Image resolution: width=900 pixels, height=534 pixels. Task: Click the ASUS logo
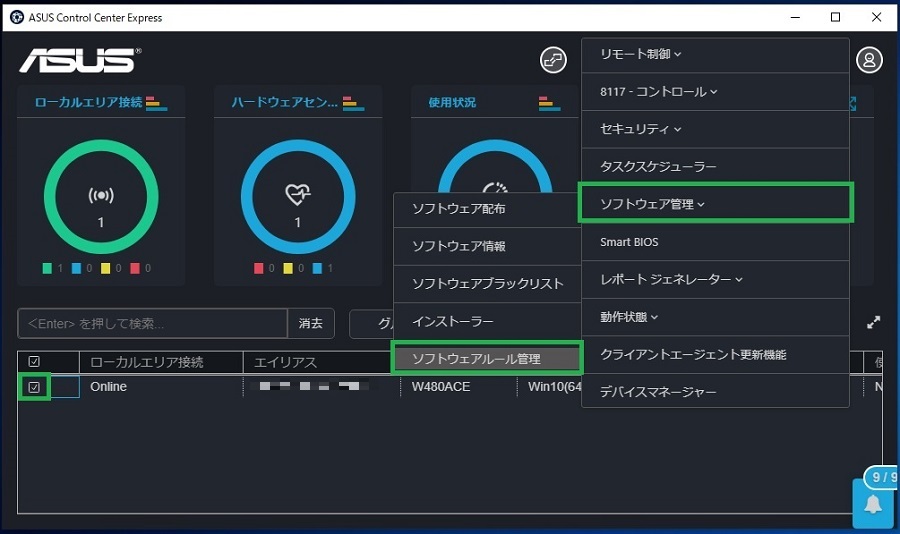tap(80, 60)
